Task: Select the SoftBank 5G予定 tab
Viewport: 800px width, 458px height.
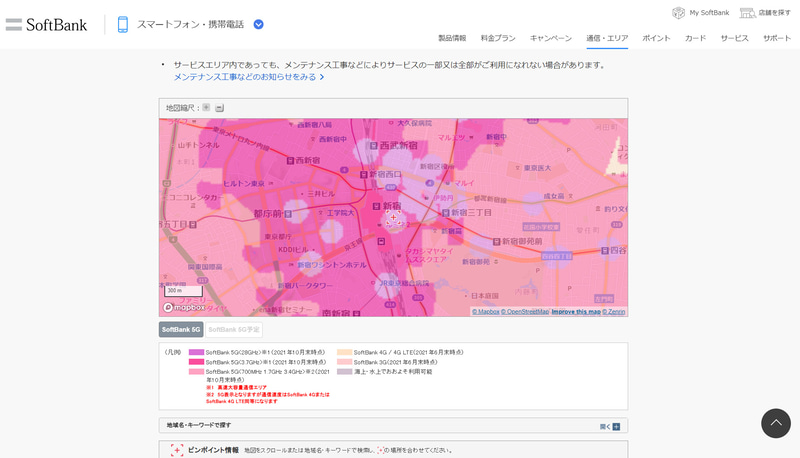Action: (x=234, y=329)
